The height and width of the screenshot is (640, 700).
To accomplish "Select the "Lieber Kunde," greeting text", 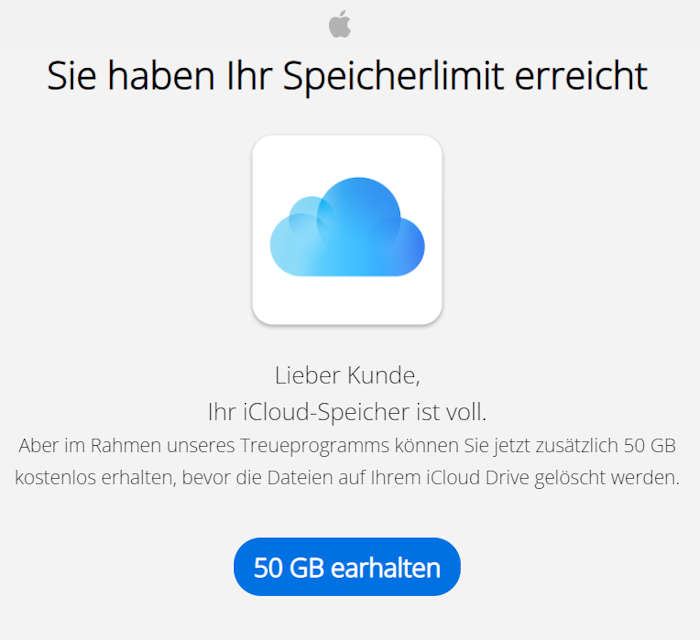I will pos(347,376).
